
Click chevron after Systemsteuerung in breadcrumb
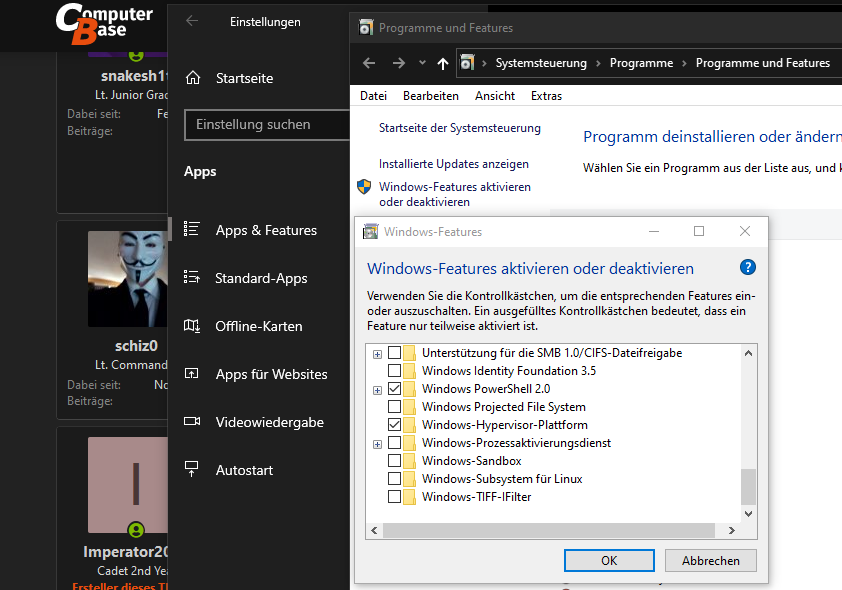[598, 63]
